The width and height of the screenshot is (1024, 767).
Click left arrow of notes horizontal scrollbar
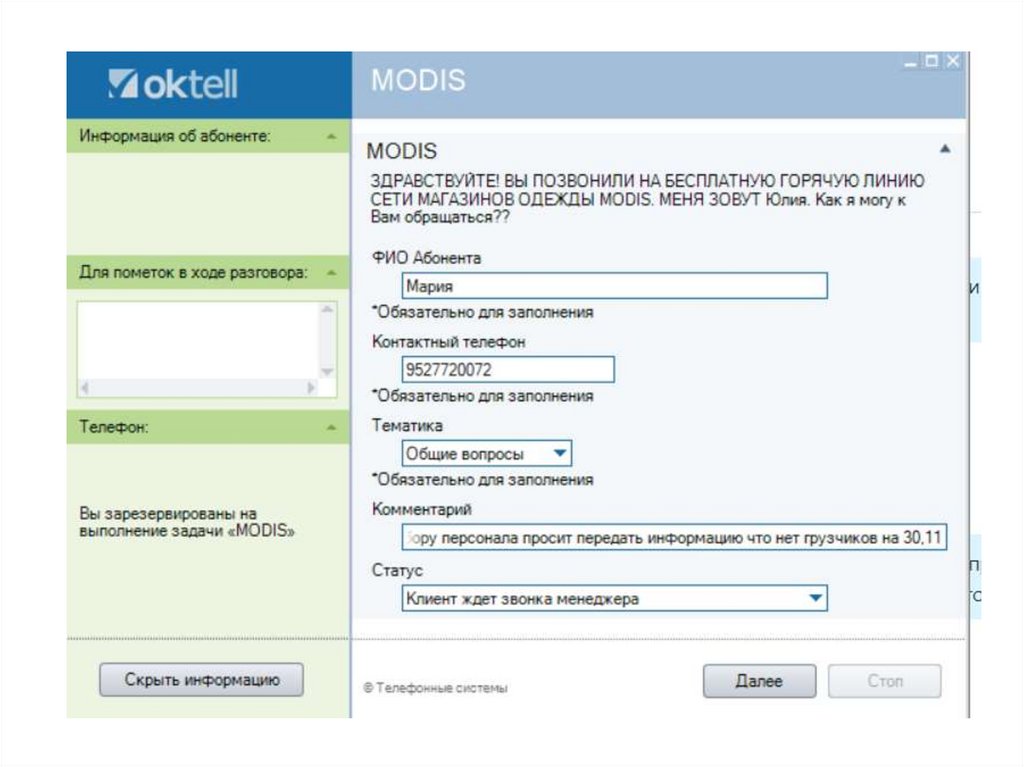[85, 387]
